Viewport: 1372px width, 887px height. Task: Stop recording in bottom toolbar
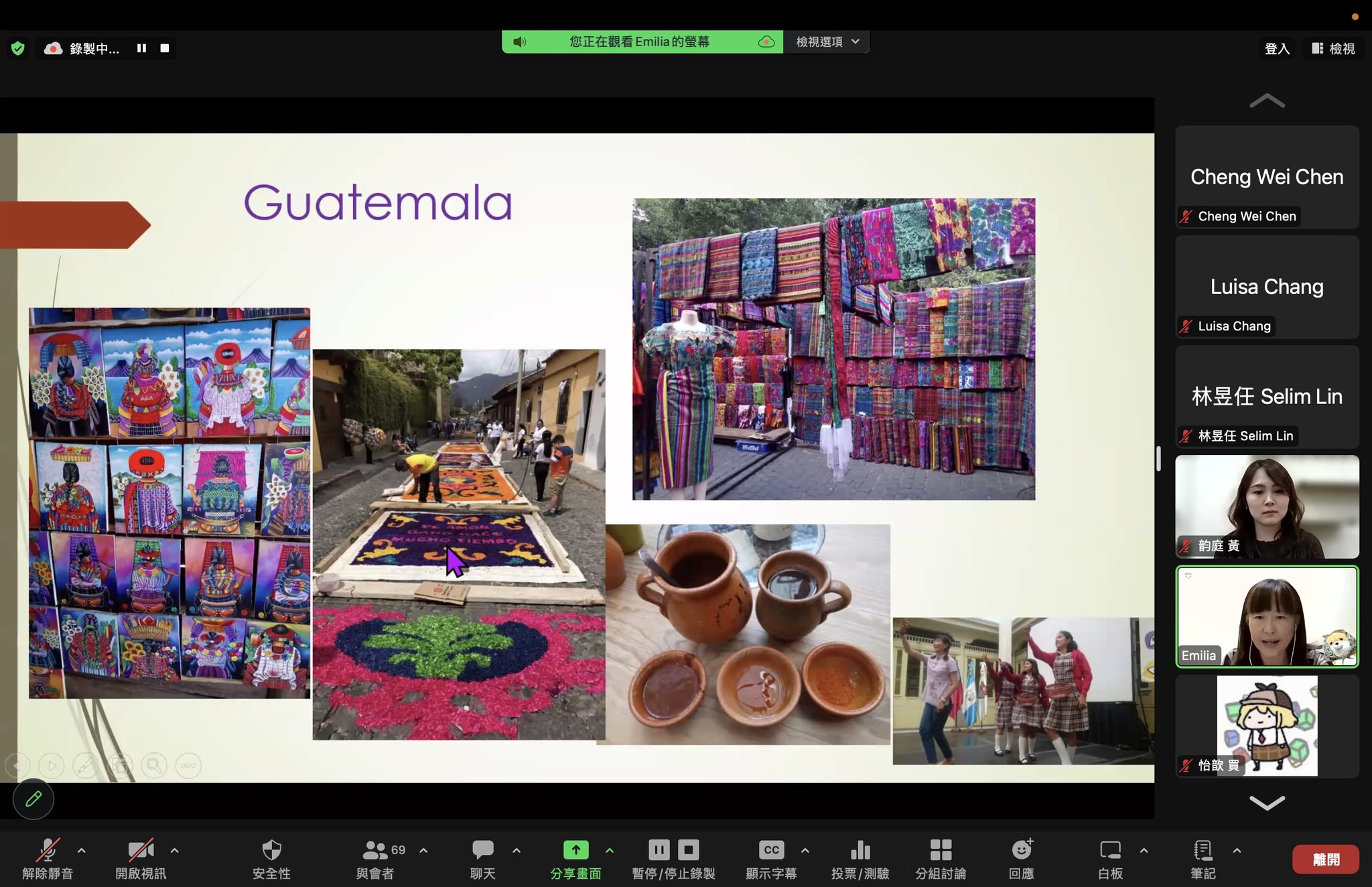[688, 849]
